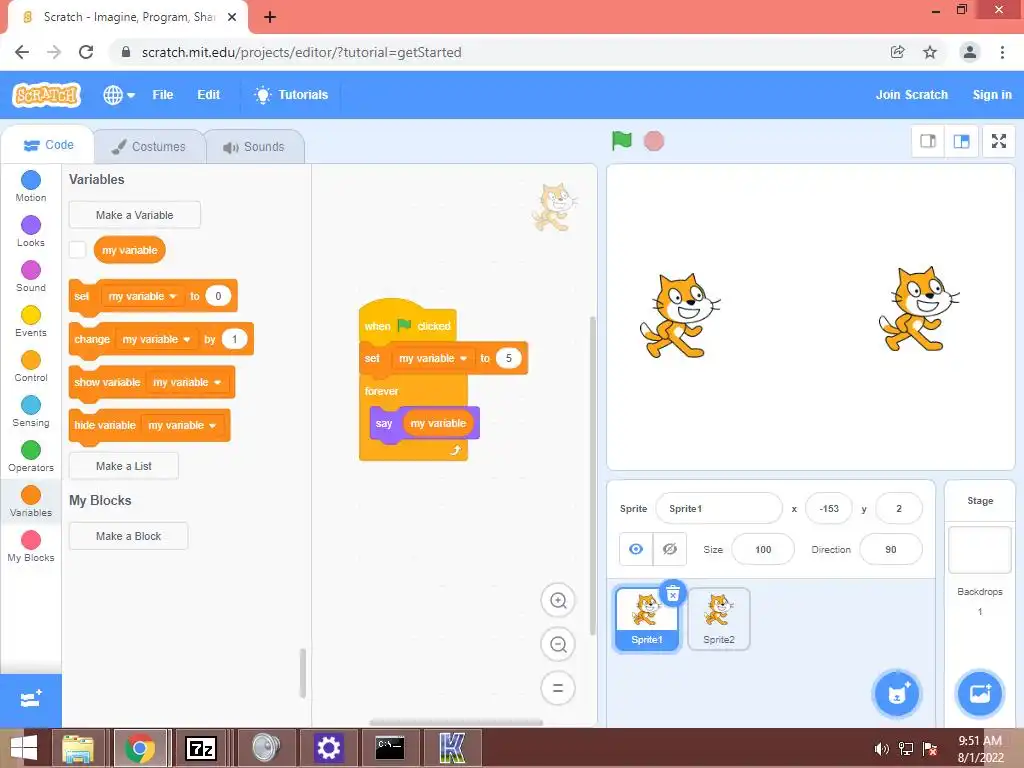Switch to the Sounds tab
The height and width of the screenshot is (768, 1024).
pyautogui.click(x=255, y=146)
